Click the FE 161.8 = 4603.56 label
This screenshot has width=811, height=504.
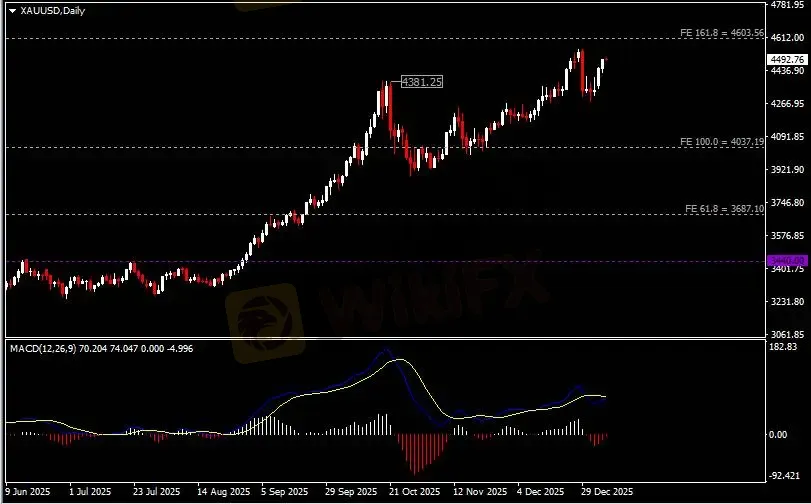click(x=722, y=33)
